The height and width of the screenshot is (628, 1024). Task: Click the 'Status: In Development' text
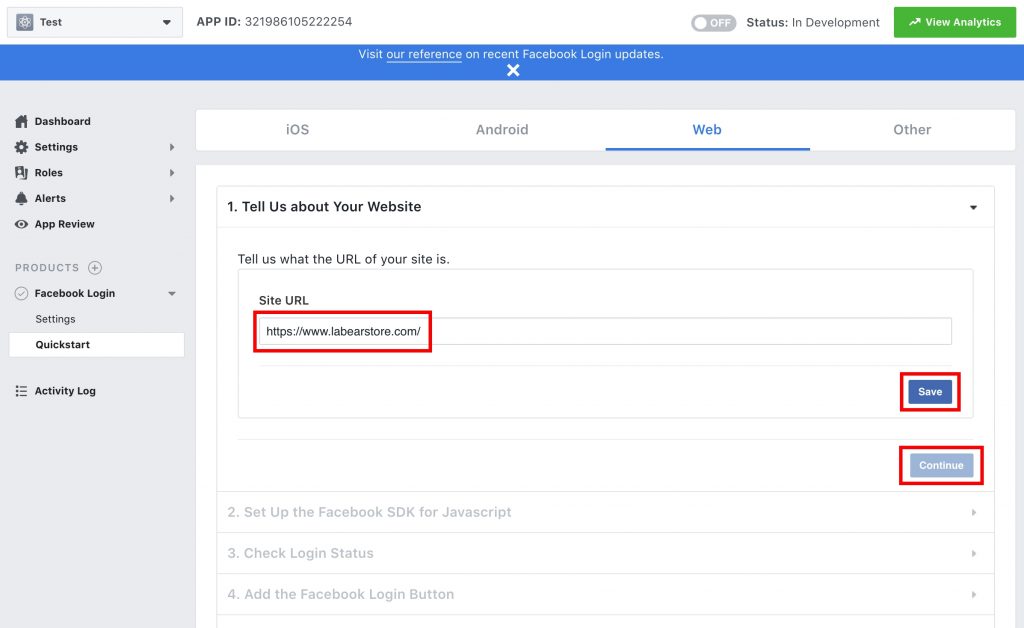point(813,22)
